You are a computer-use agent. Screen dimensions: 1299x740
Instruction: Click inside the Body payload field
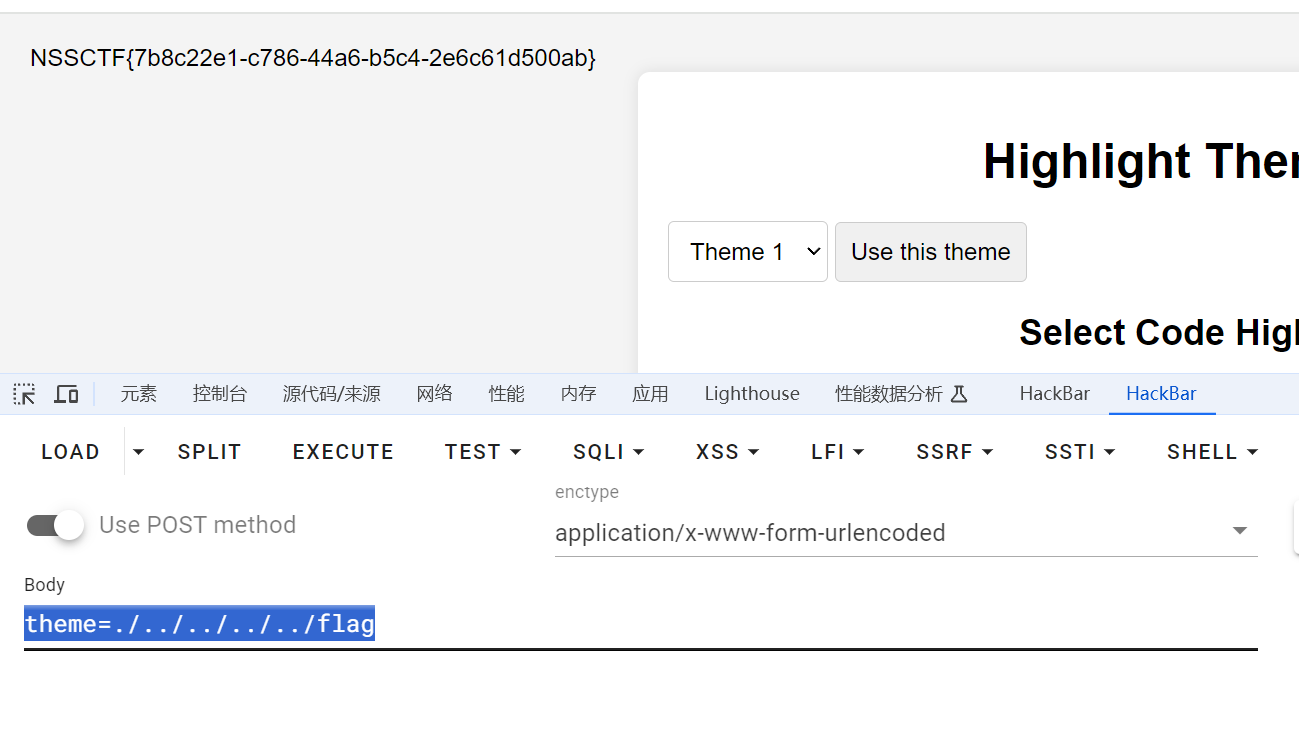pos(199,623)
